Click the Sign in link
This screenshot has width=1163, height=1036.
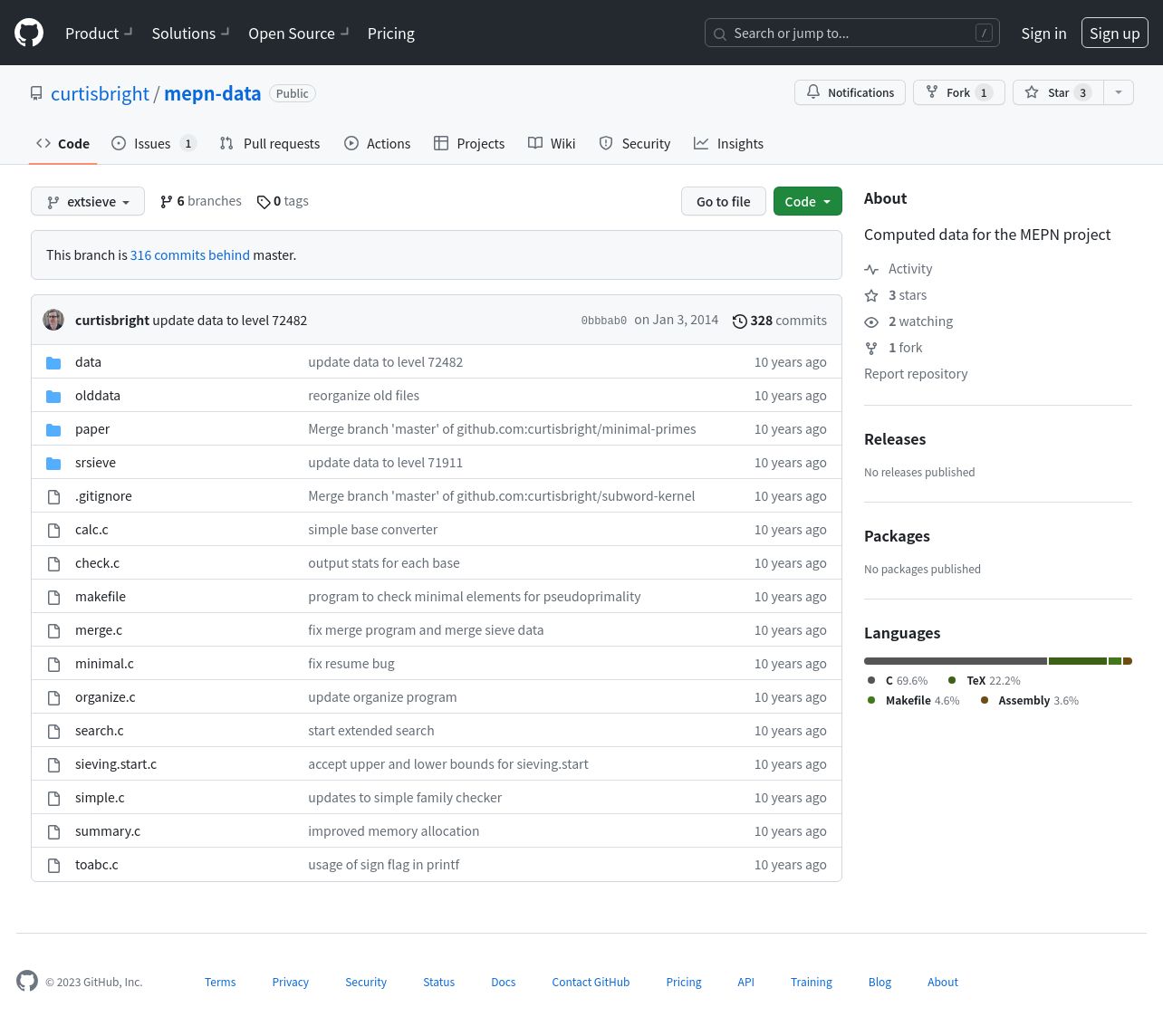[1043, 33]
